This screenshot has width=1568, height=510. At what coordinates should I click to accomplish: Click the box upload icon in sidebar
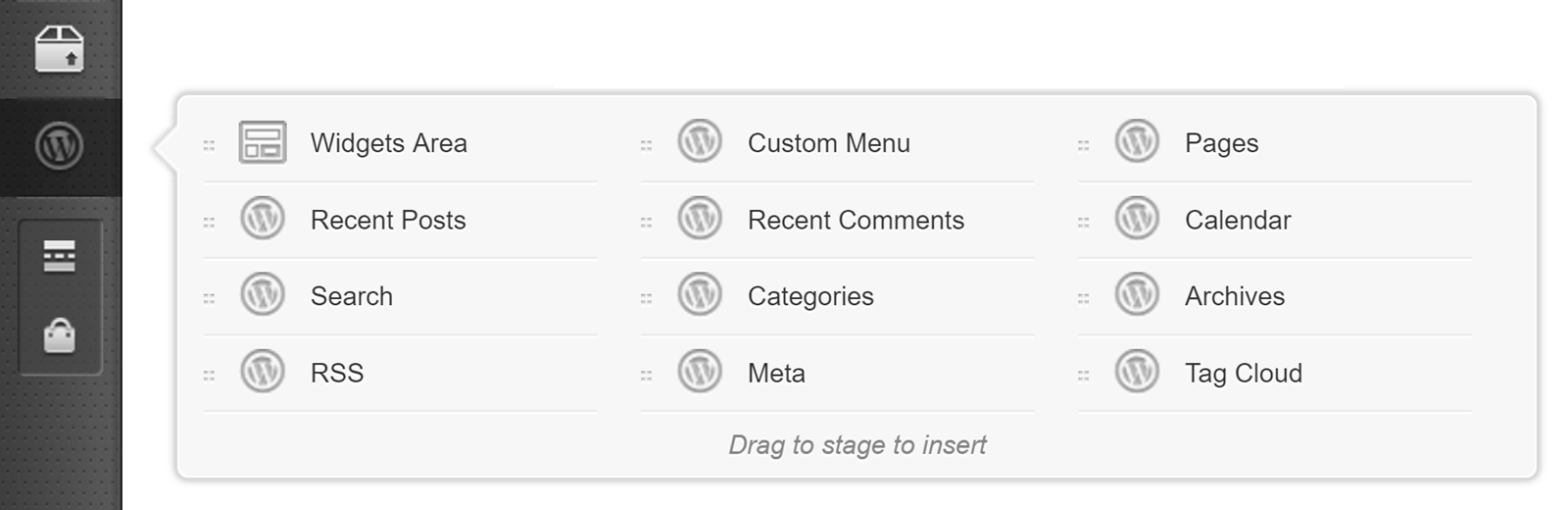coord(59,48)
